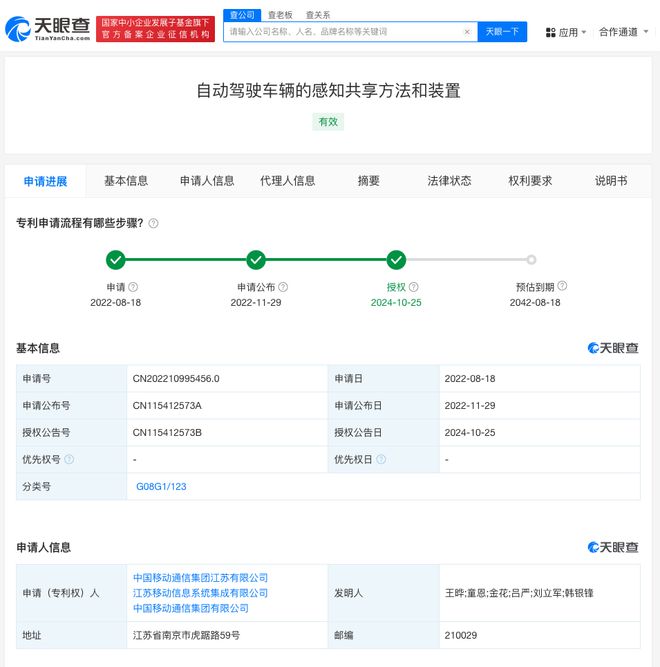Click help icon next to 申请 step
Viewport: 660px width, 667px height.
(x=133, y=287)
